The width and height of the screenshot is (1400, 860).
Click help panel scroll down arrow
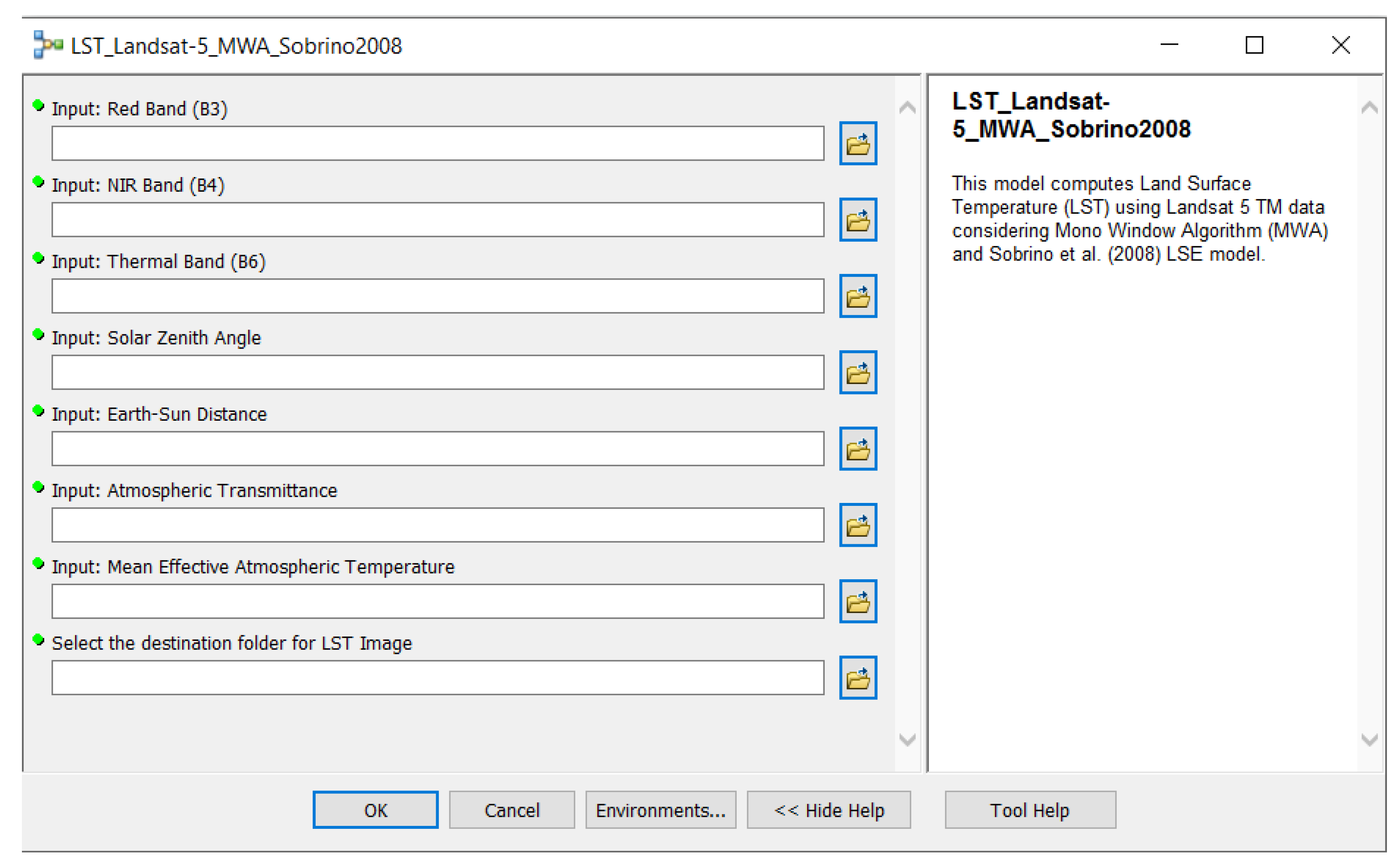pyautogui.click(x=1369, y=739)
